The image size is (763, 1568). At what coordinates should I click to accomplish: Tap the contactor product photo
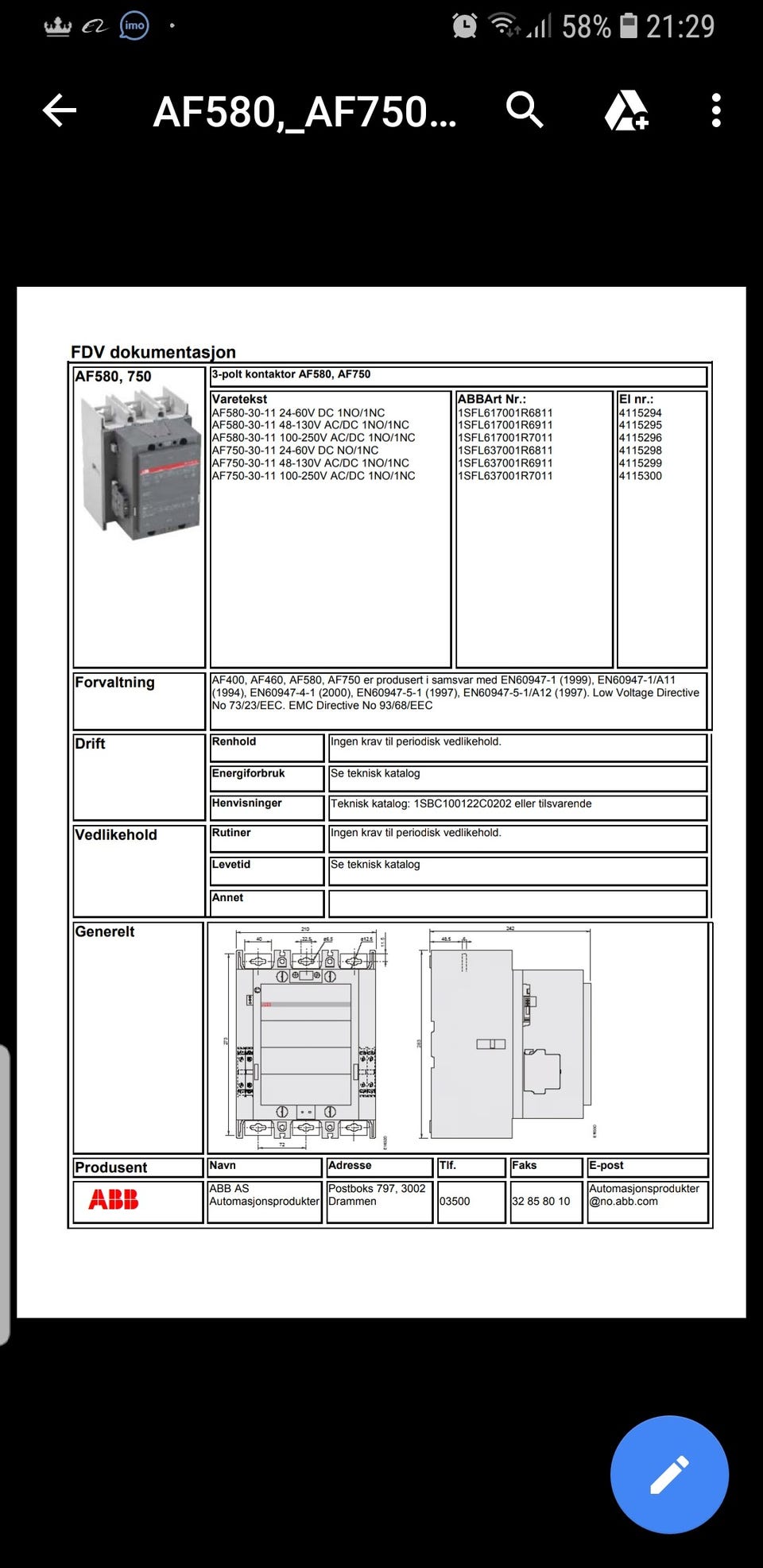tap(141, 463)
